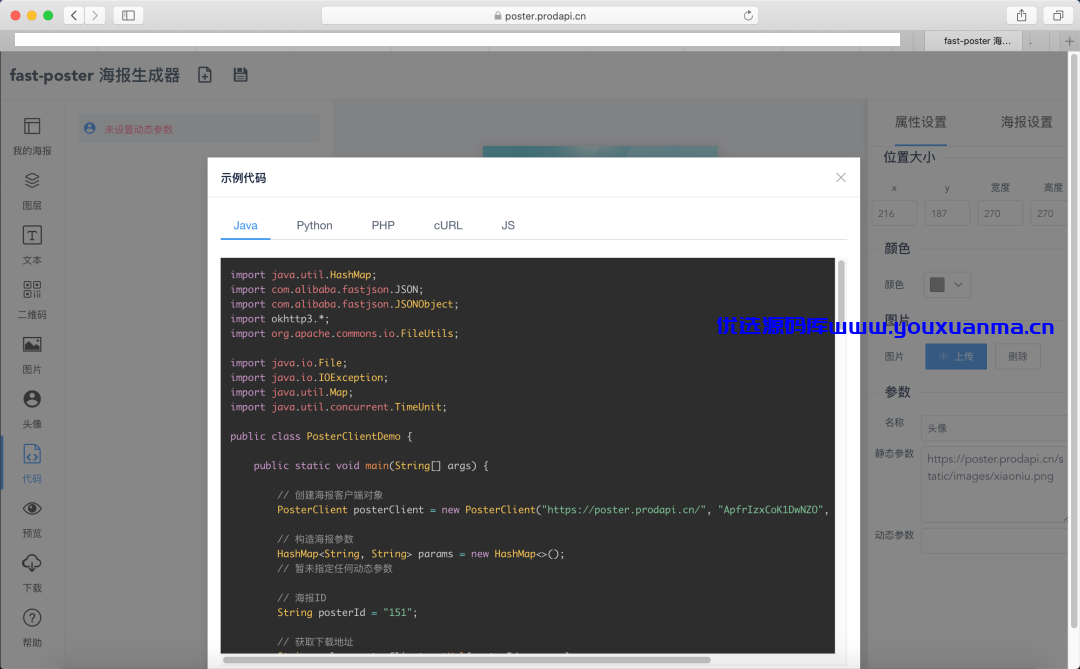Click the 名称 name input field

tap(995, 428)
